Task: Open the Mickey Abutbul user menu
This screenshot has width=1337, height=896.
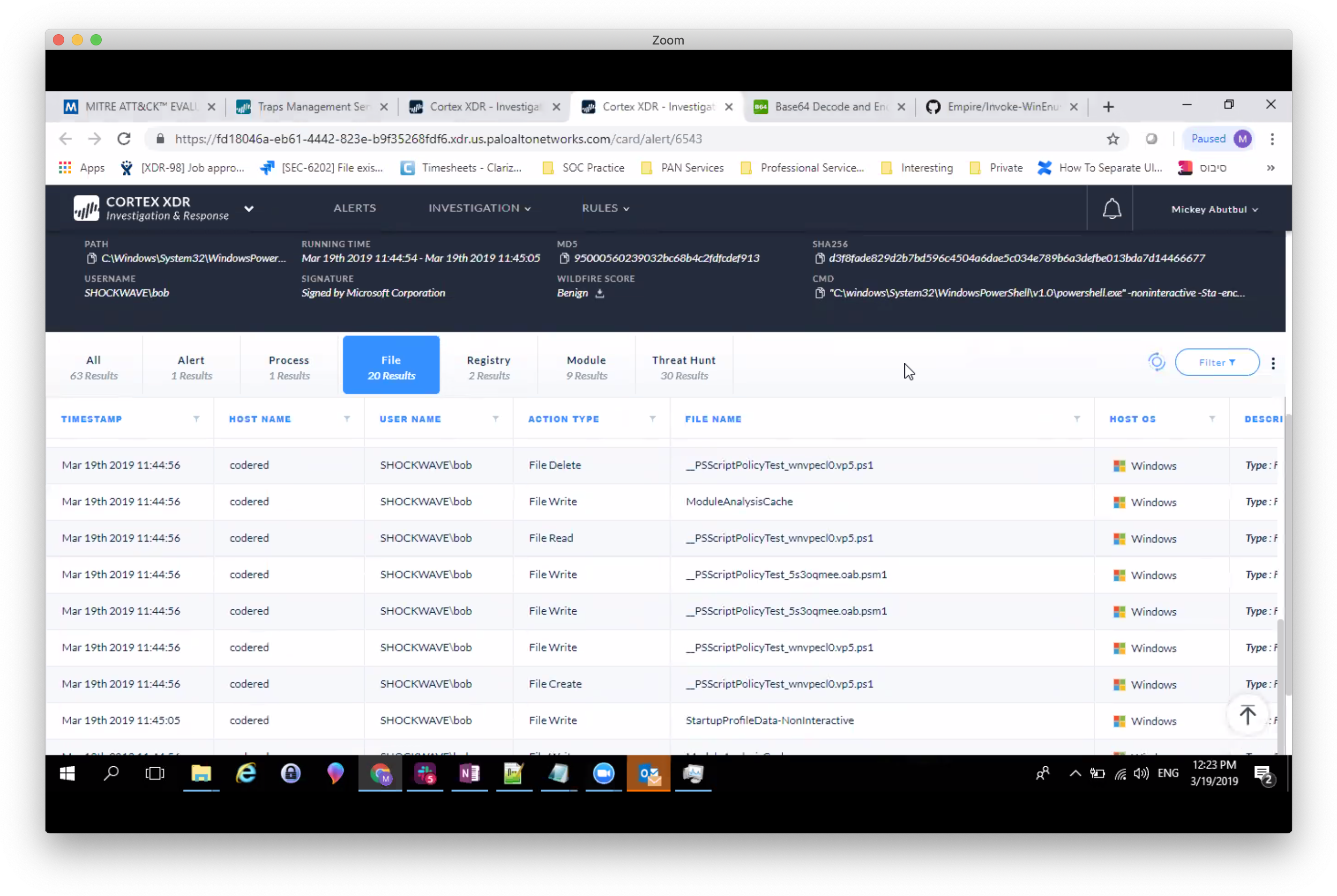Action: click(1214, 210)
